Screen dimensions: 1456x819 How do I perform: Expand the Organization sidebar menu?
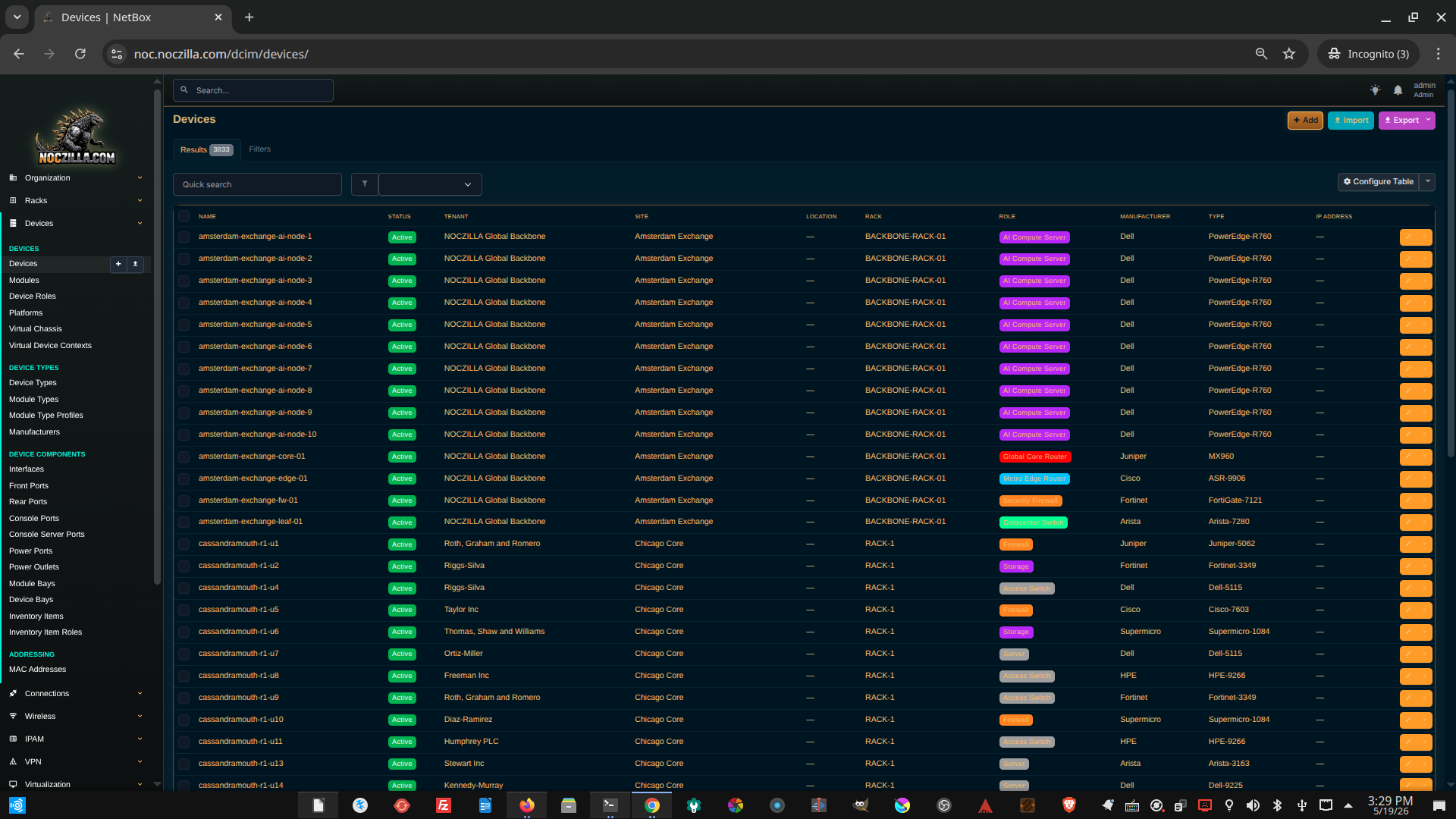[x=77, y=178]
